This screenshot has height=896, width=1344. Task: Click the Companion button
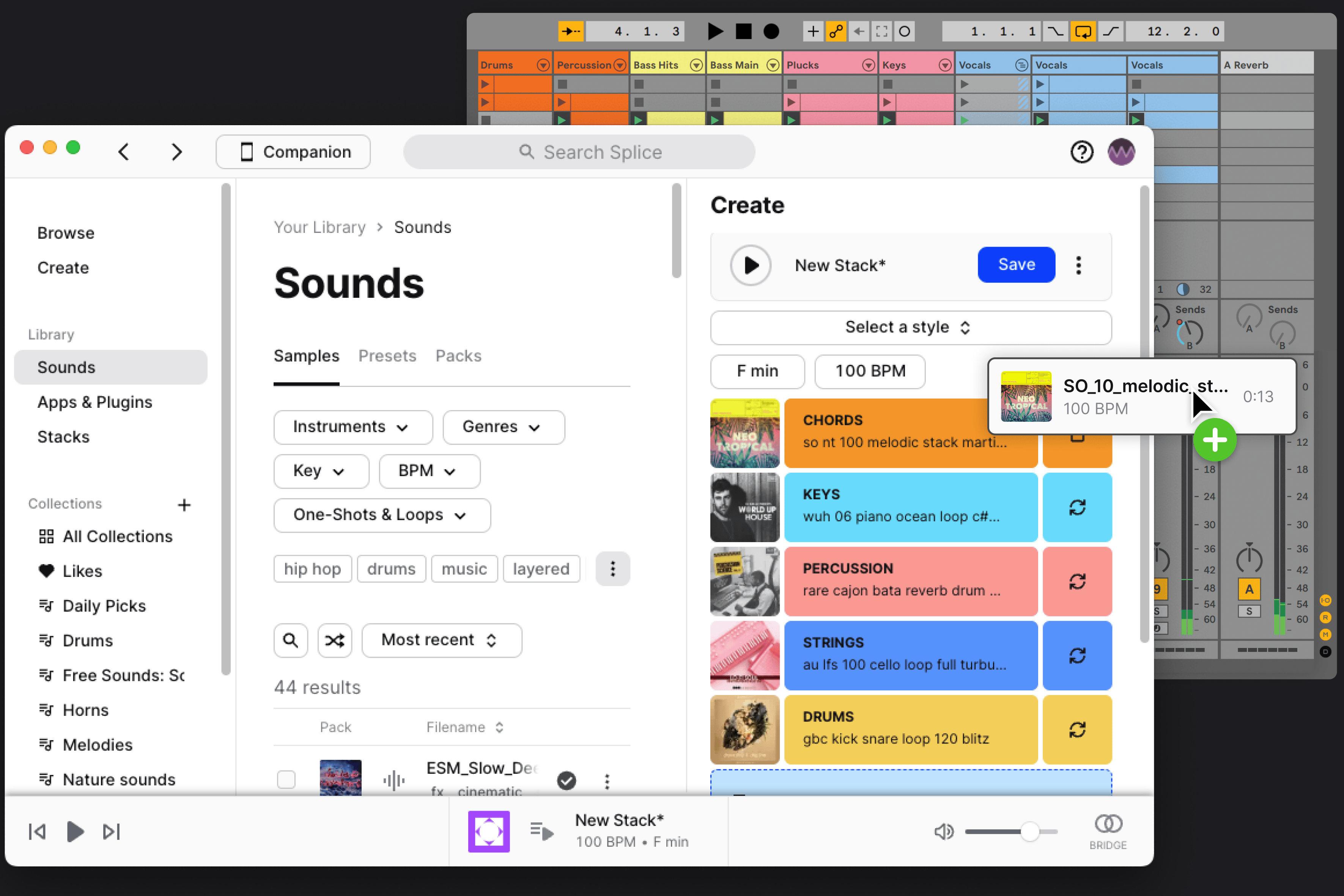tap(293, 152)
